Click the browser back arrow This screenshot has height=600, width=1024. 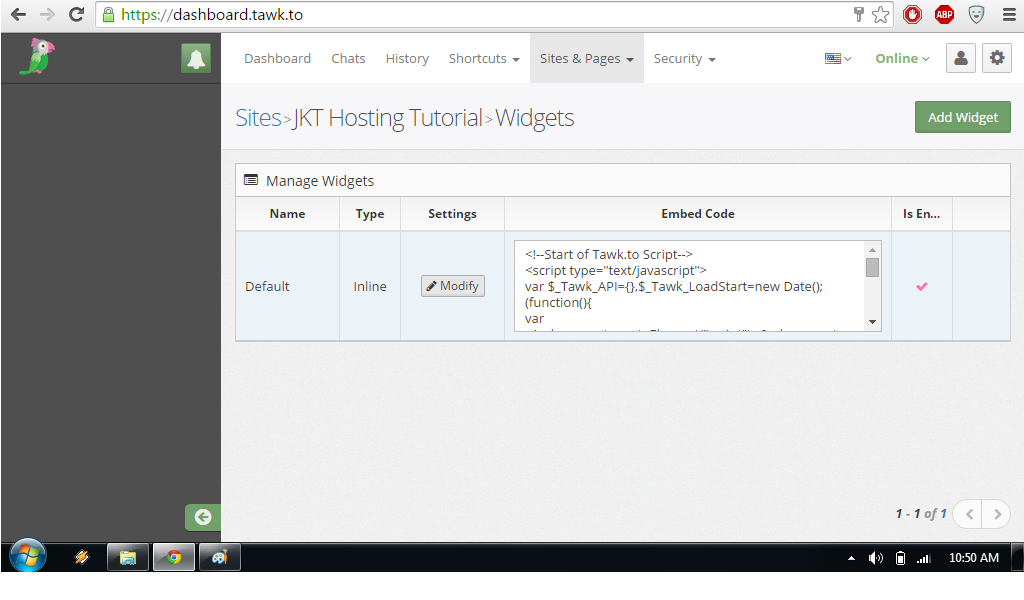click(18, 14)
